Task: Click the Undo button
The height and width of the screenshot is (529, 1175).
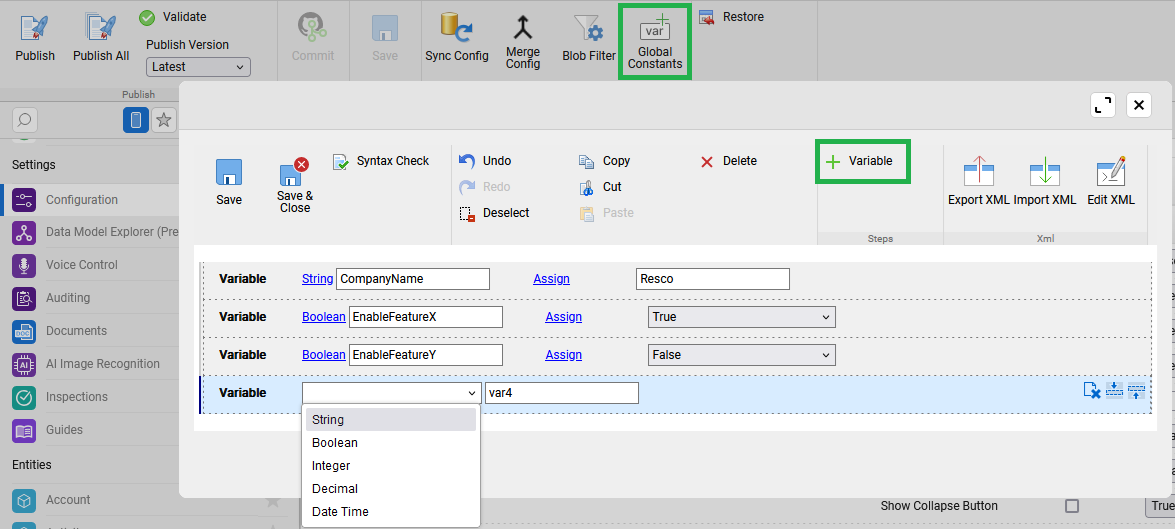Action: [485, 161]
